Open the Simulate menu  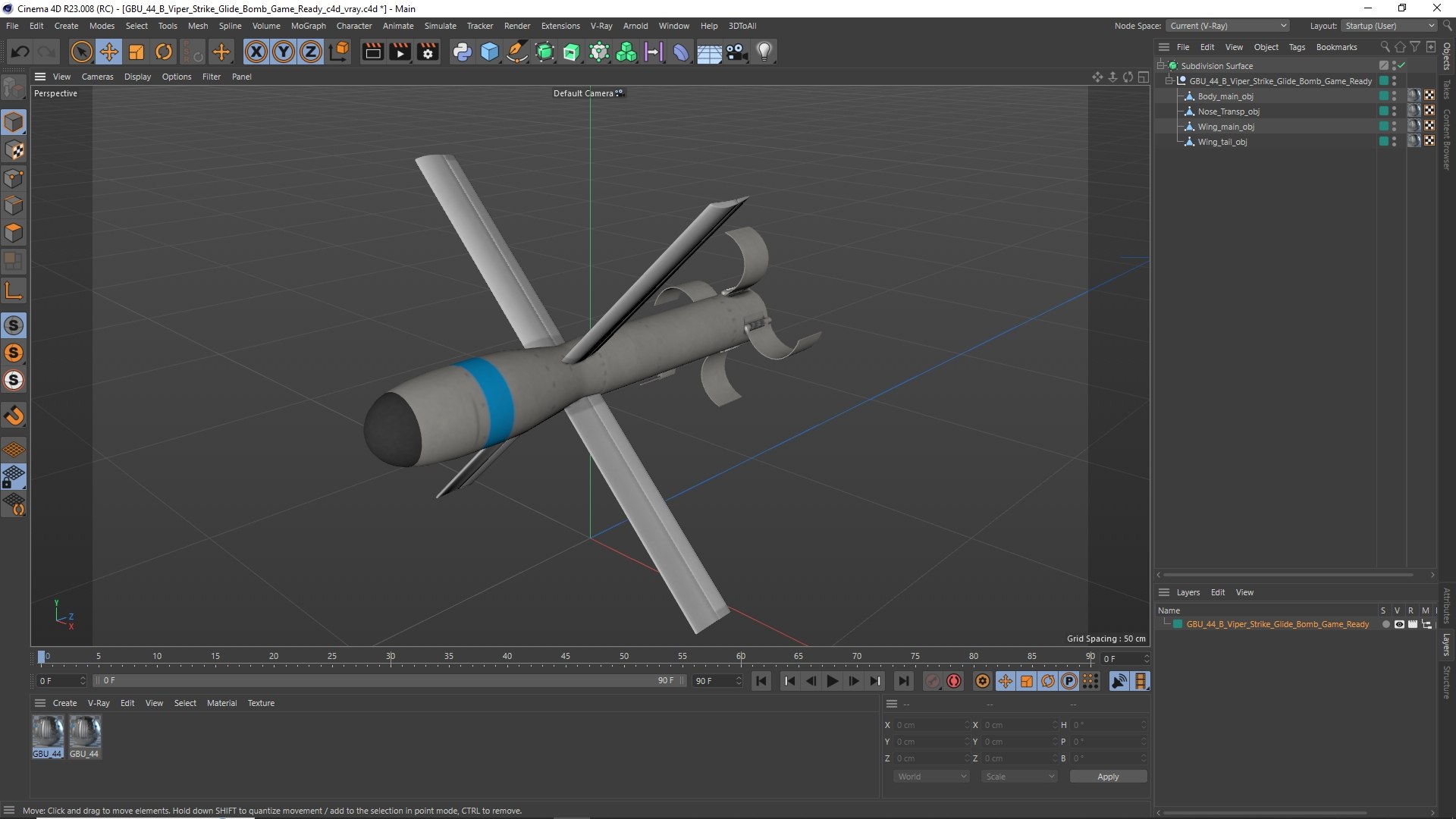click(440, 26)
